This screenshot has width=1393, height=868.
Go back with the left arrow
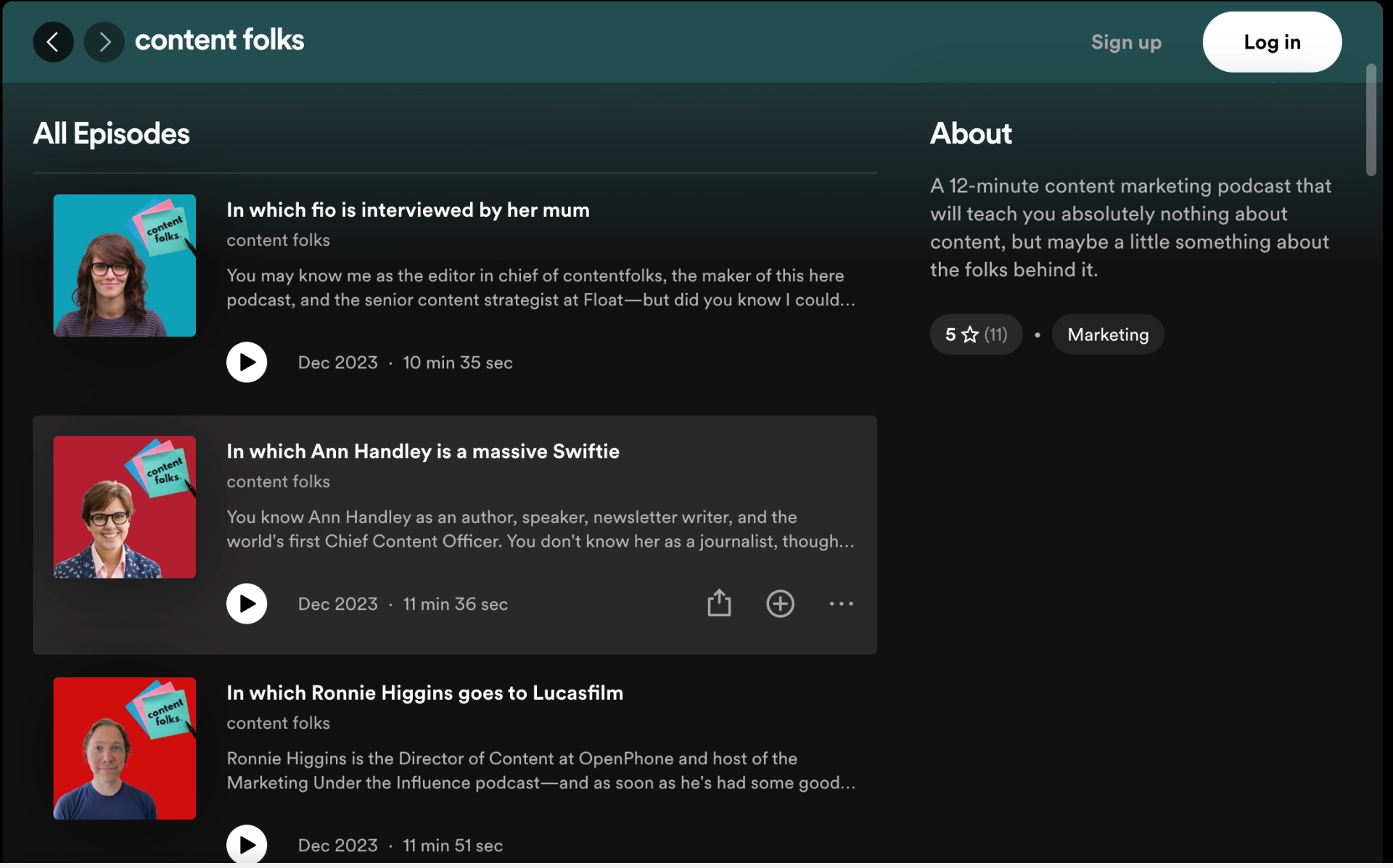pyautogui.click(x=53, y=42)
